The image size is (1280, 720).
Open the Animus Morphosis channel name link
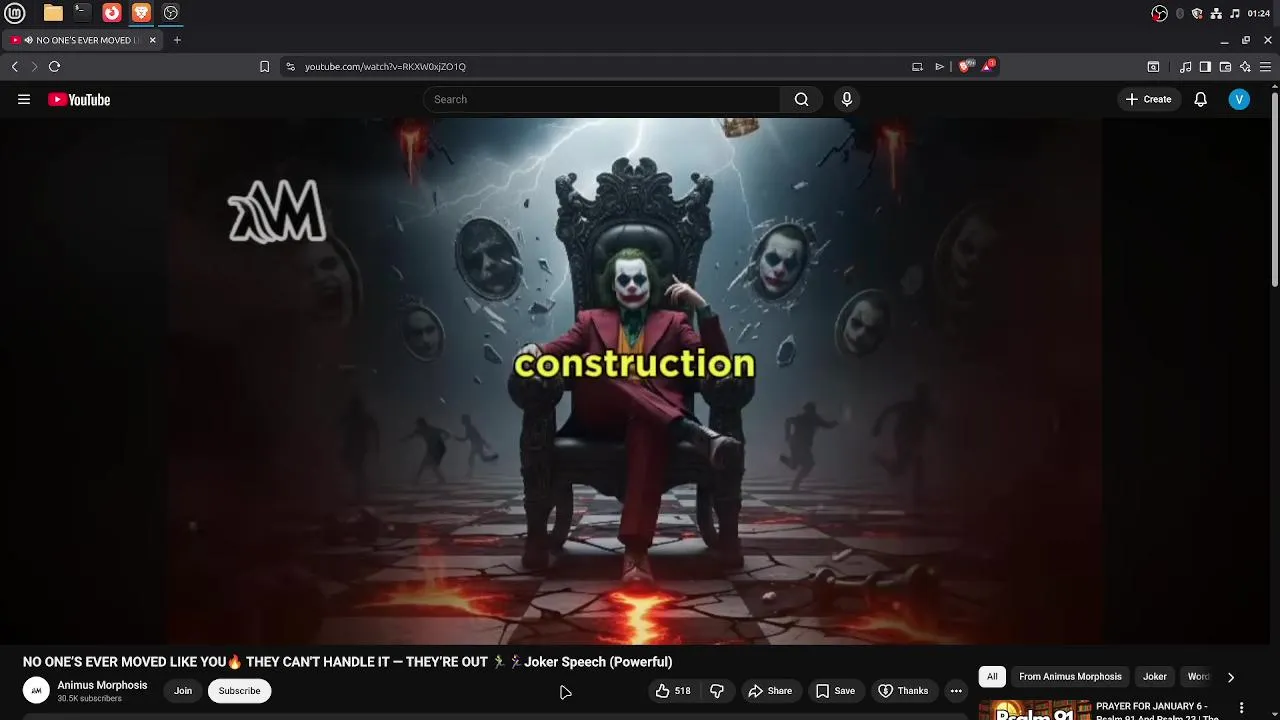pos(102,685)
